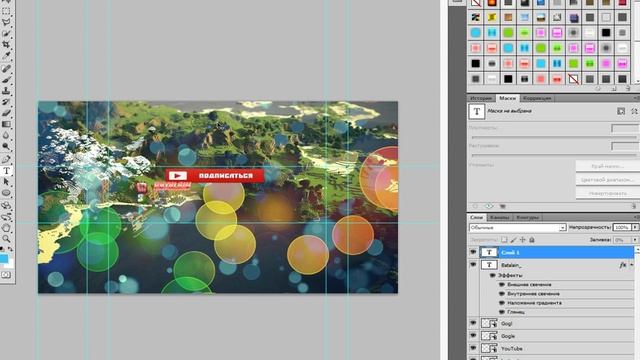Add a vector mask in Masks panel
The width and height of the screenshot is (640, 360).
634,111
